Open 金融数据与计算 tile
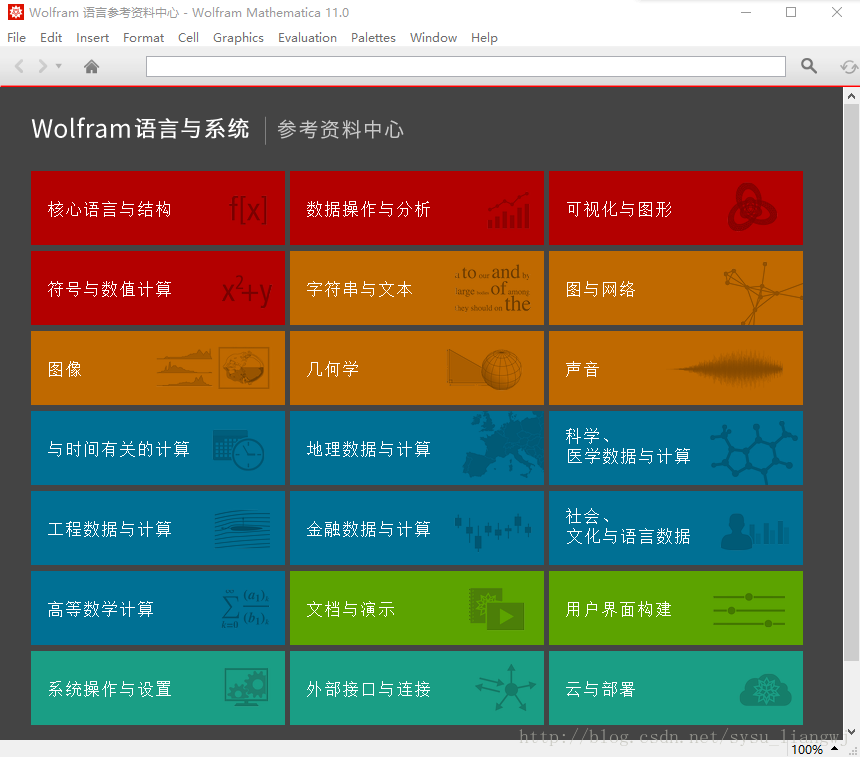 417,528
